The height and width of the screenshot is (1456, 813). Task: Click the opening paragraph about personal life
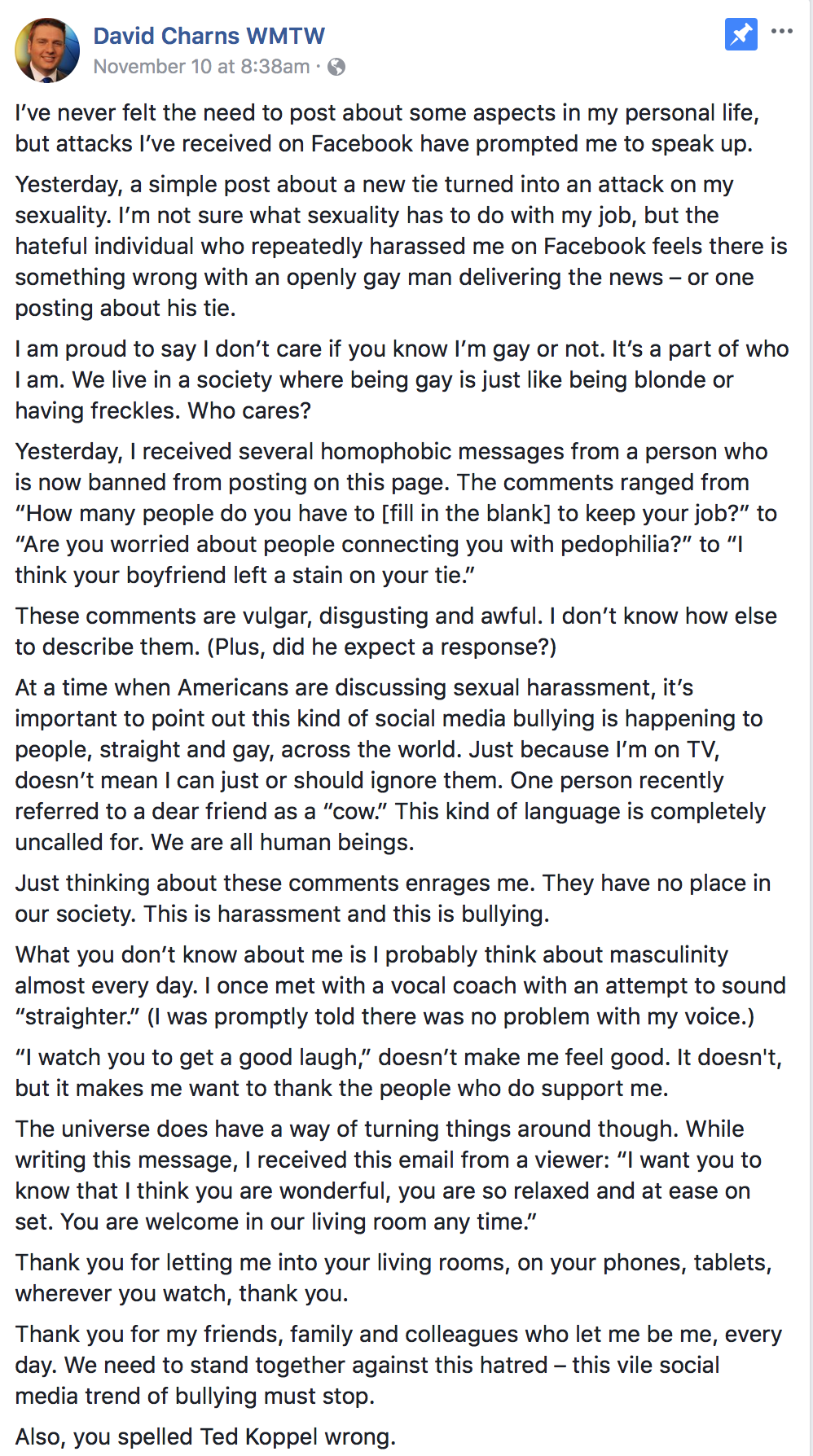coord(388,128)
